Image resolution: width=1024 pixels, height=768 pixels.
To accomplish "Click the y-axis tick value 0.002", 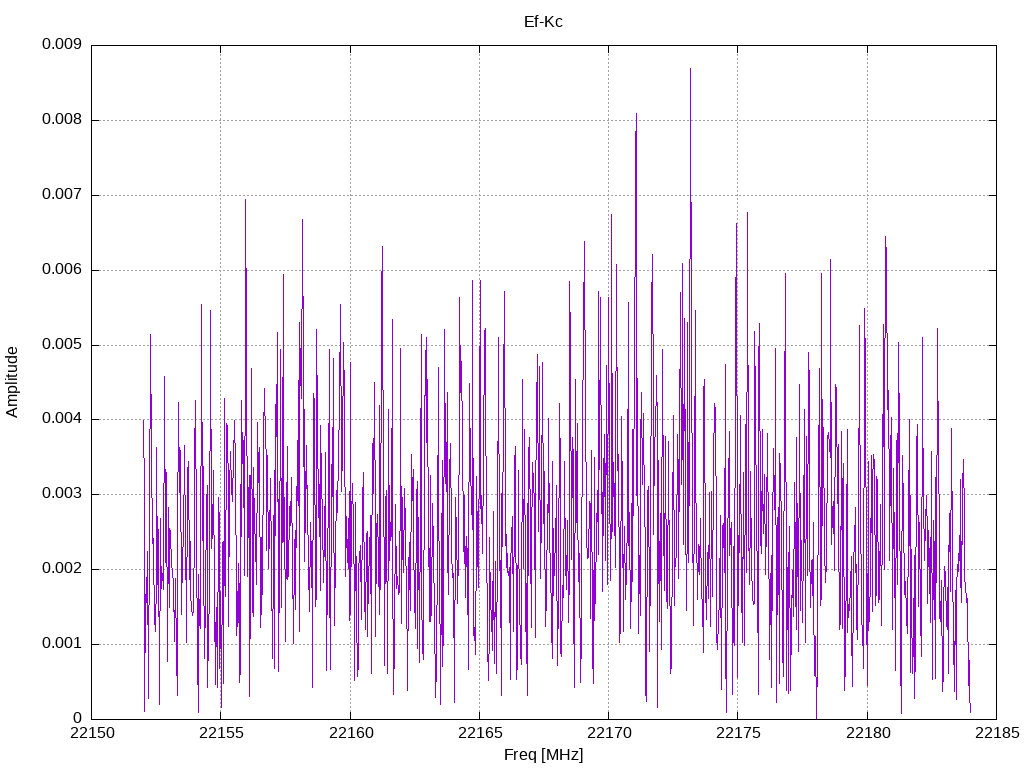I will point(62,569).
